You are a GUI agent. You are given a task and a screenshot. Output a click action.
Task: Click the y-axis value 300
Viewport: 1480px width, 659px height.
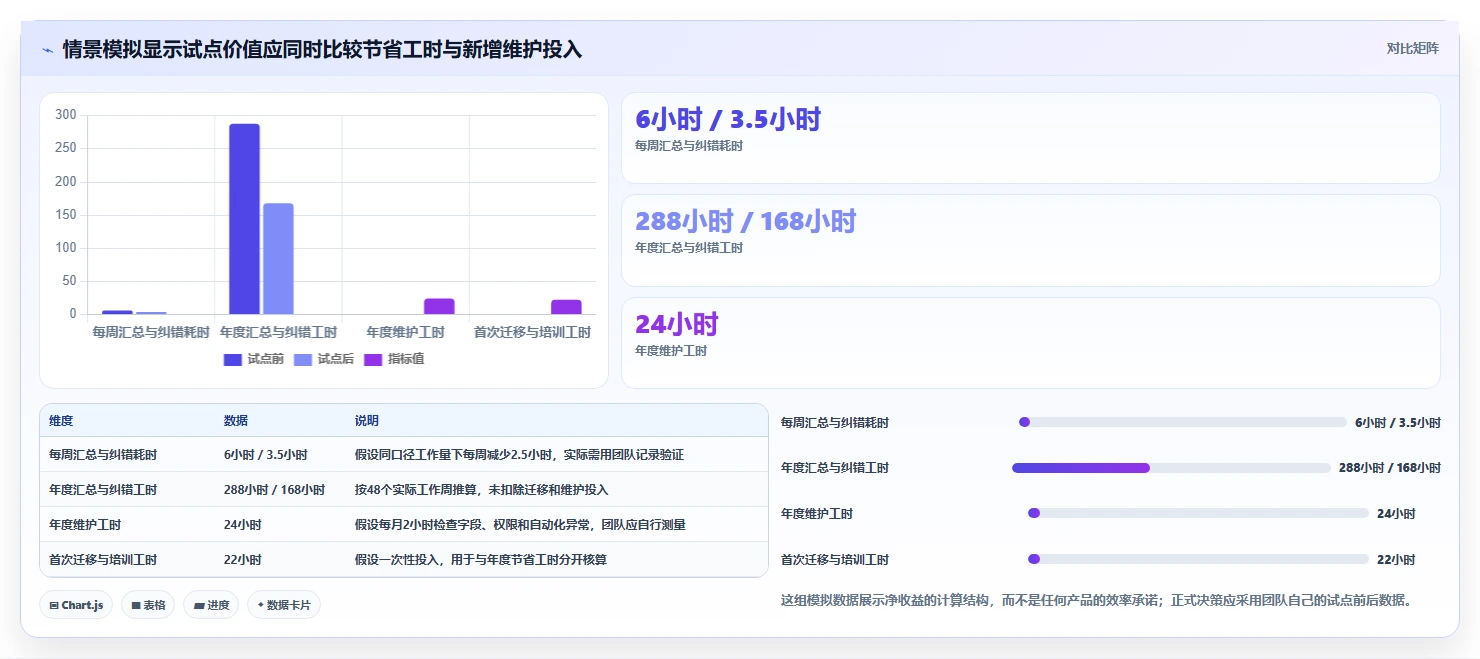66,115
